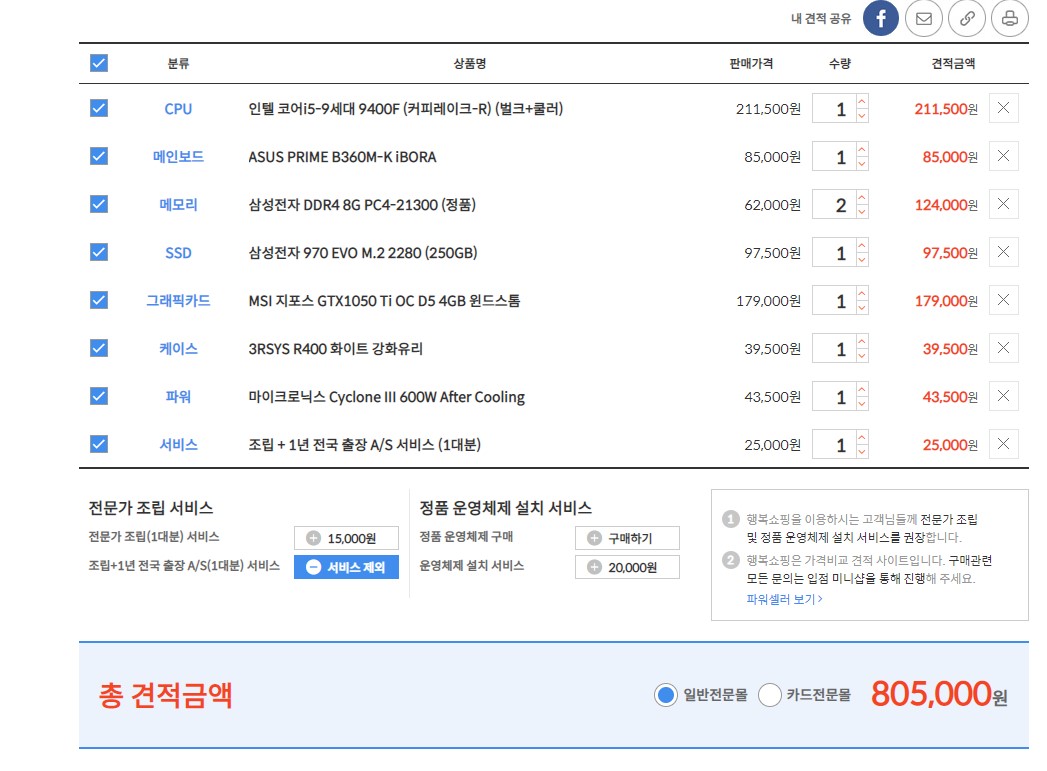Increase the 파워 quantity with the up arrow
Image resolution: width=1047 pixels, height=771 pixels.
(862, 390)
